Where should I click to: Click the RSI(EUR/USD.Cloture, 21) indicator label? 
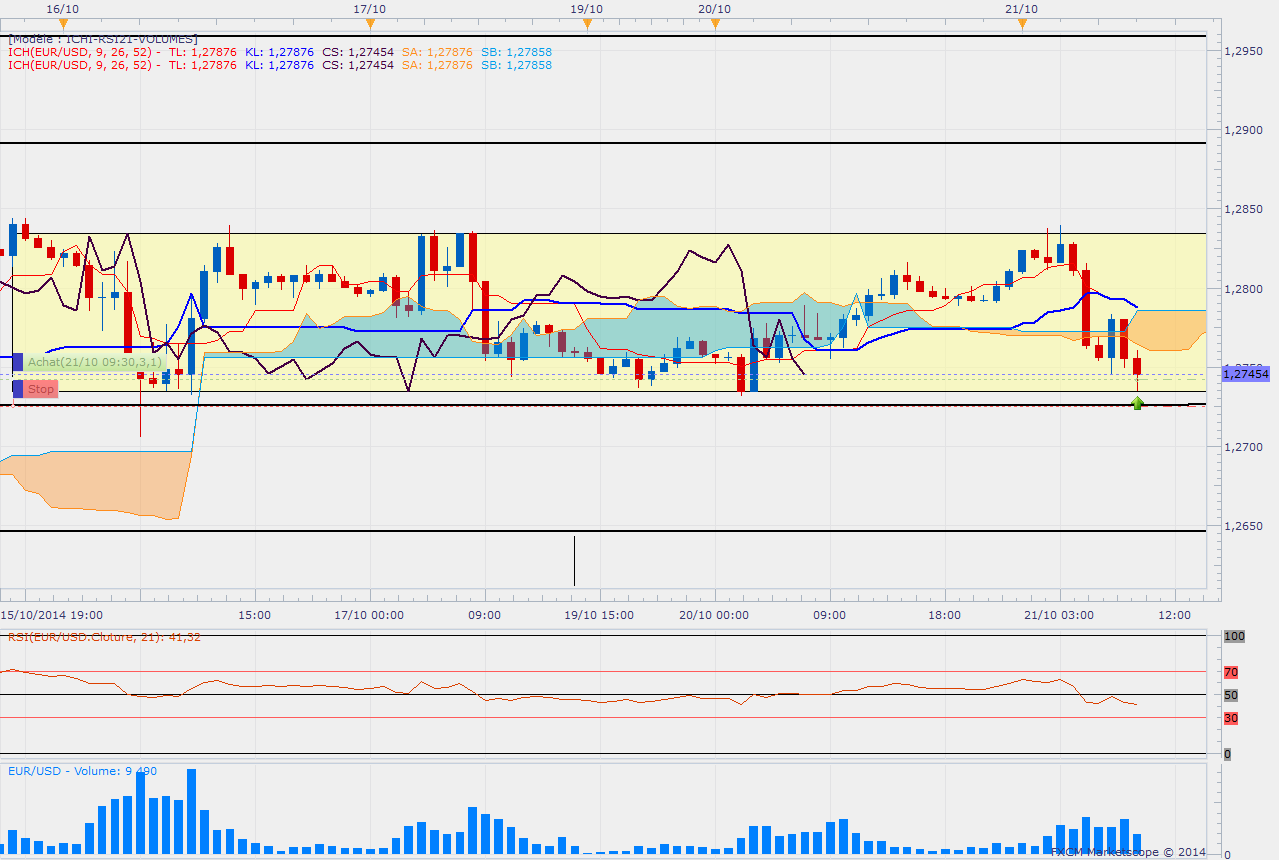pyautogui.click(x=104, y=636)
